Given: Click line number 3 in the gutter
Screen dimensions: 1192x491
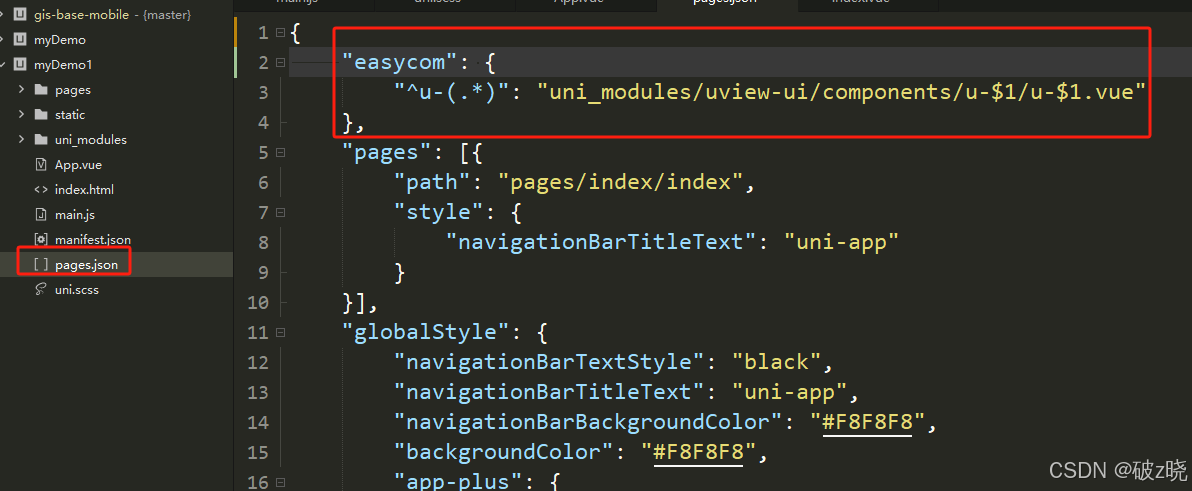Looking at the screenshot, I should pos(263,93).
